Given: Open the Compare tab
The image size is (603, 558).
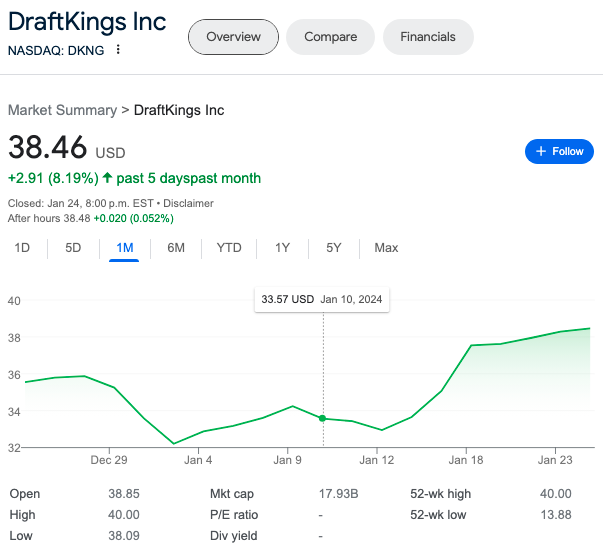Looking at the screenshot, I should [x=330, y=37].
